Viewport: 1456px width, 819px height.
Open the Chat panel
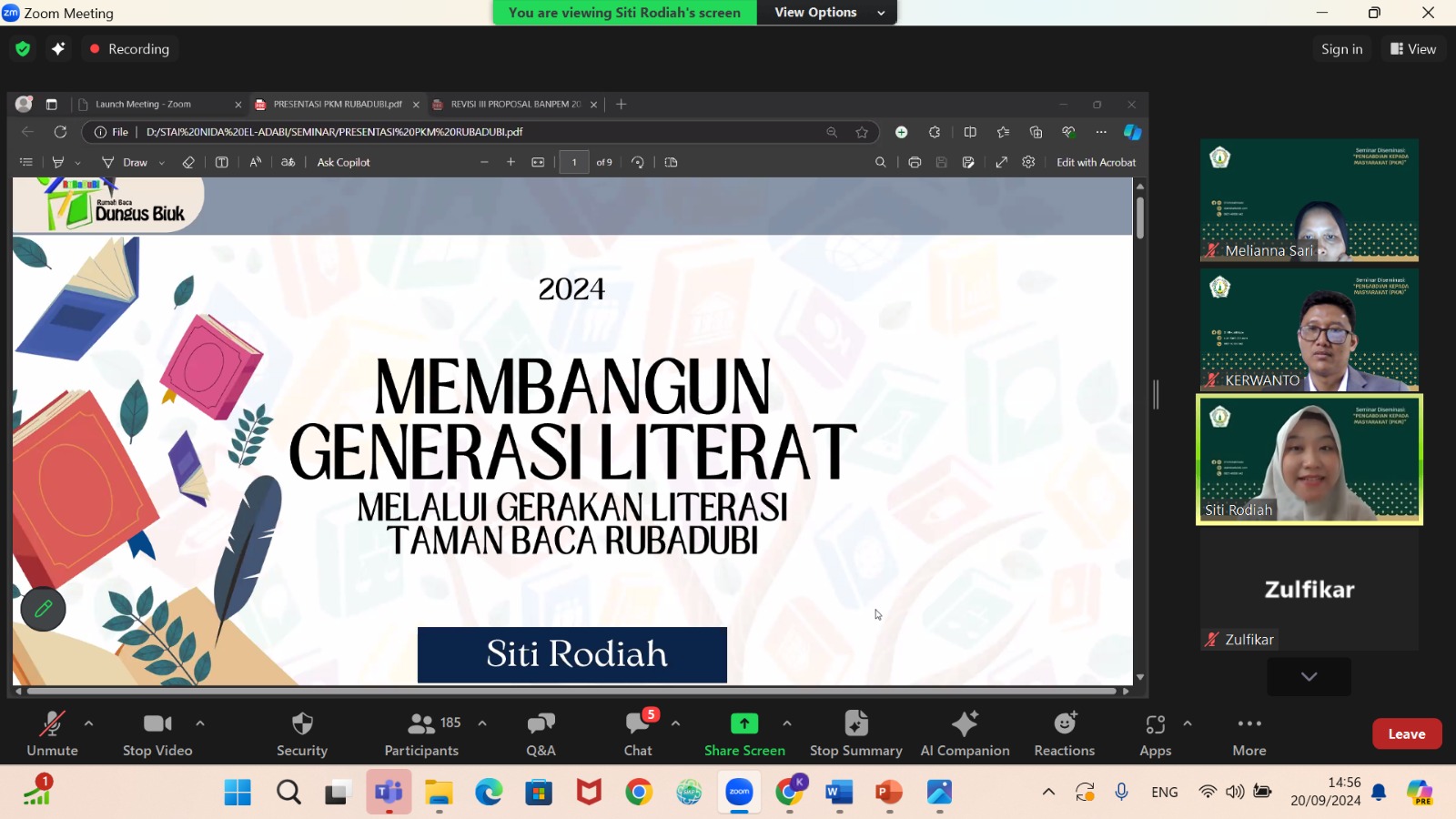point(637,733)
